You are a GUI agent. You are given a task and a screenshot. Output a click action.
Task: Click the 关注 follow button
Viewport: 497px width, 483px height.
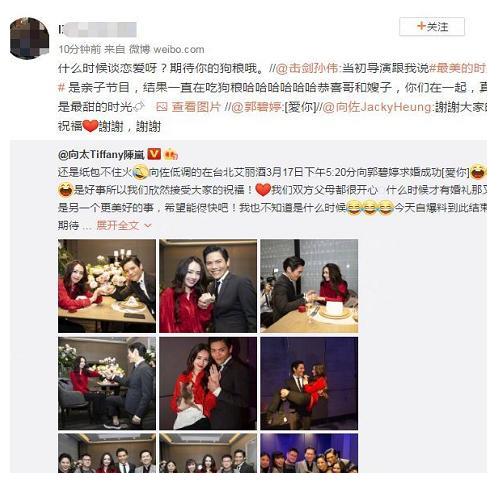pos(432,26)
